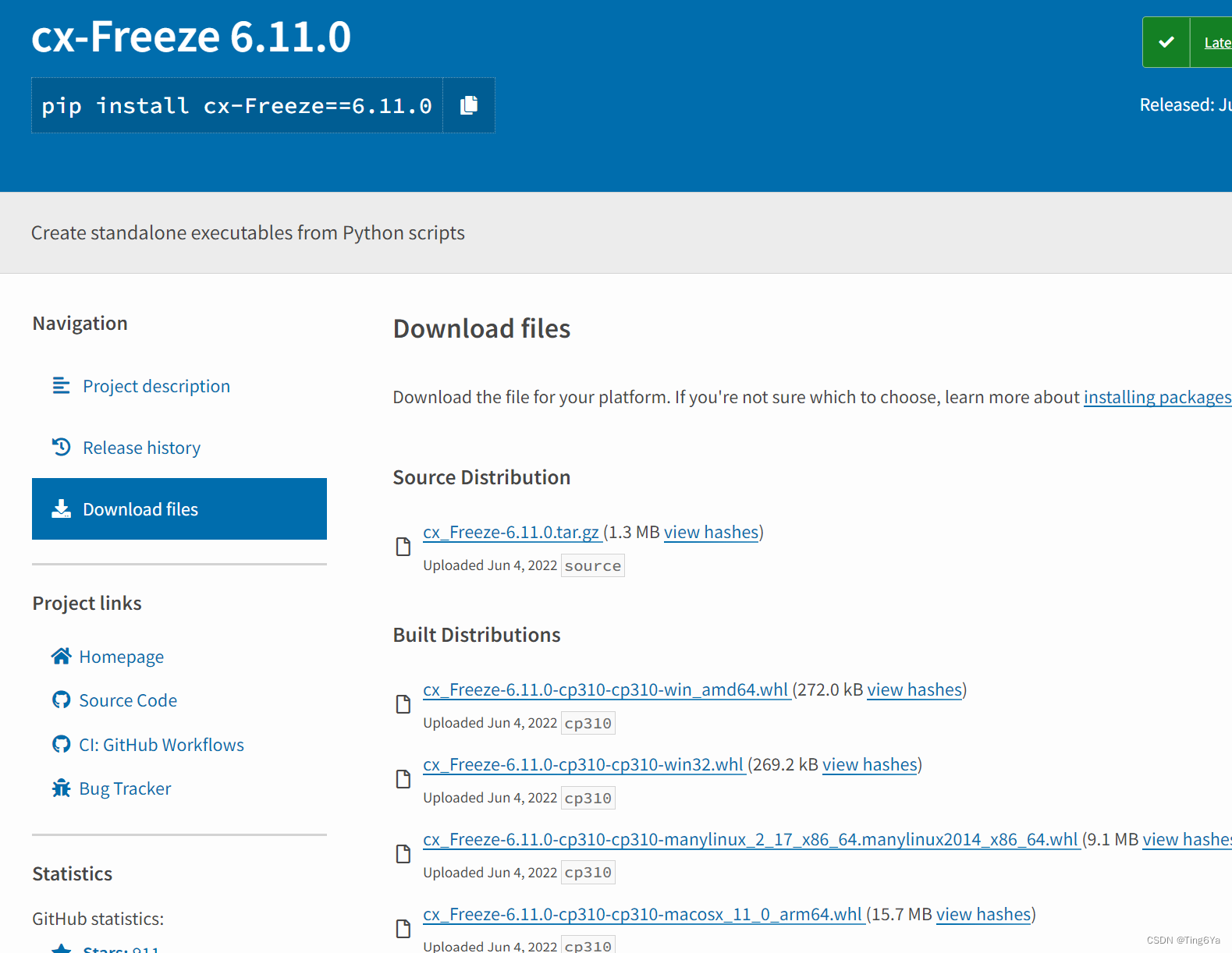Select the Download files tab

179,508
